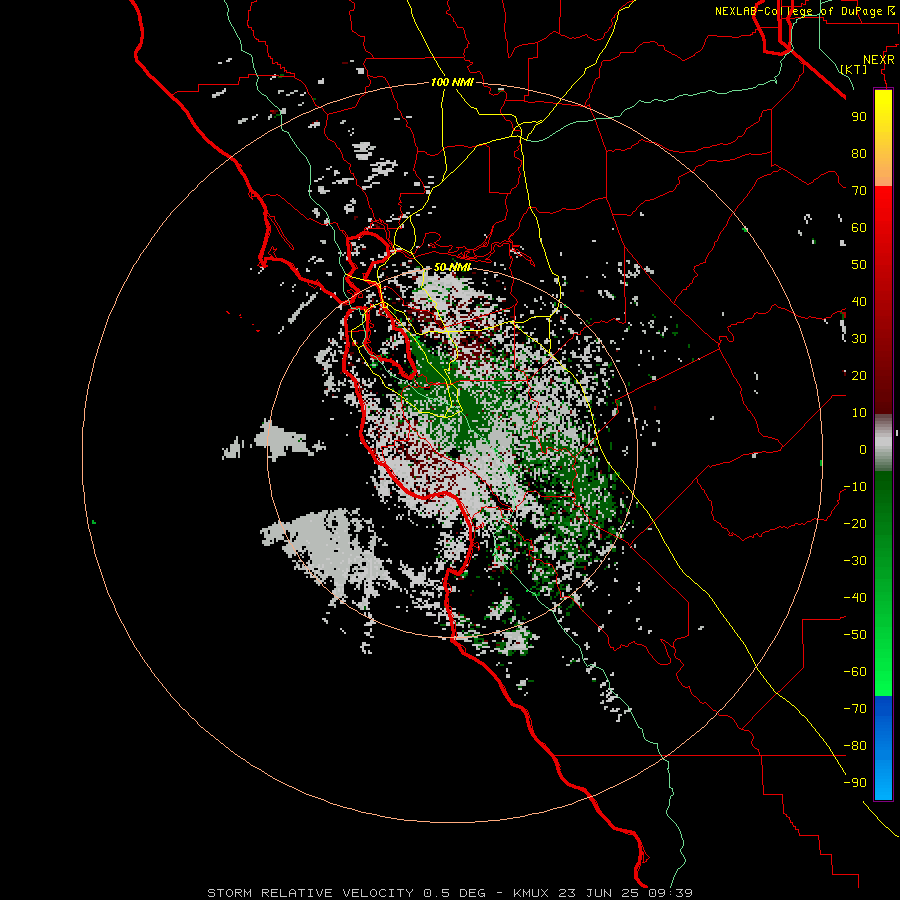Click the -70 value on velocity scale

855,709
